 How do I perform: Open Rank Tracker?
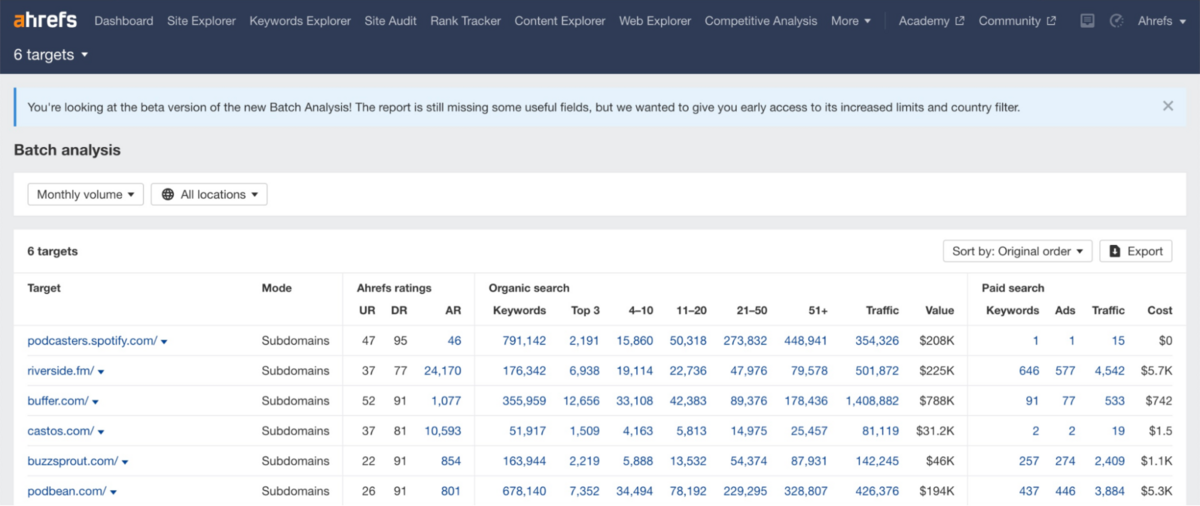click(x=466, y=21)
